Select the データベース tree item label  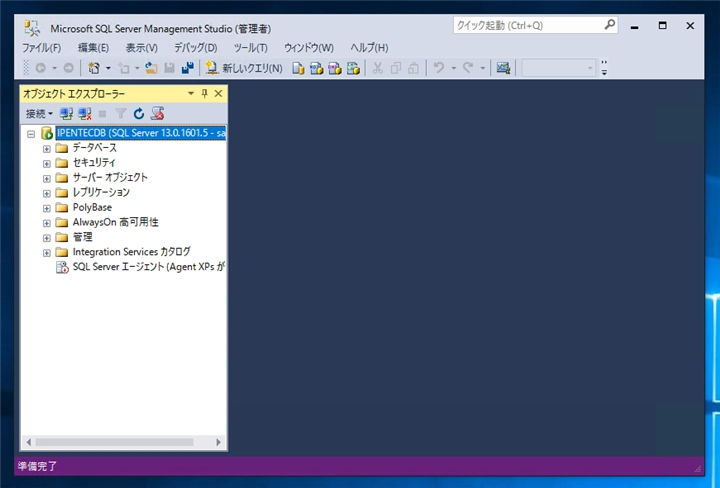[x=95, y=148]
